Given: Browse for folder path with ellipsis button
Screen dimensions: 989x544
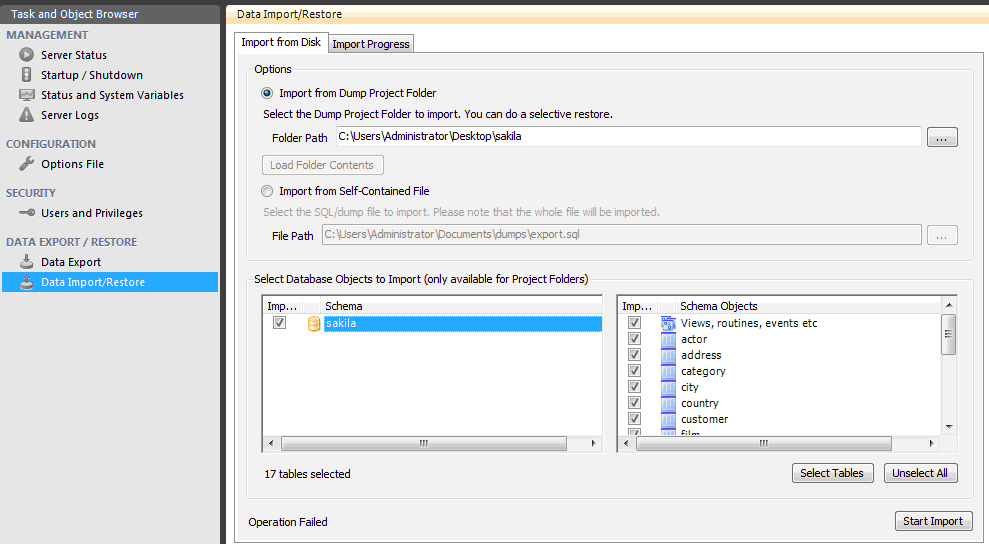Looking at the screenshot, I should point(942,137).
